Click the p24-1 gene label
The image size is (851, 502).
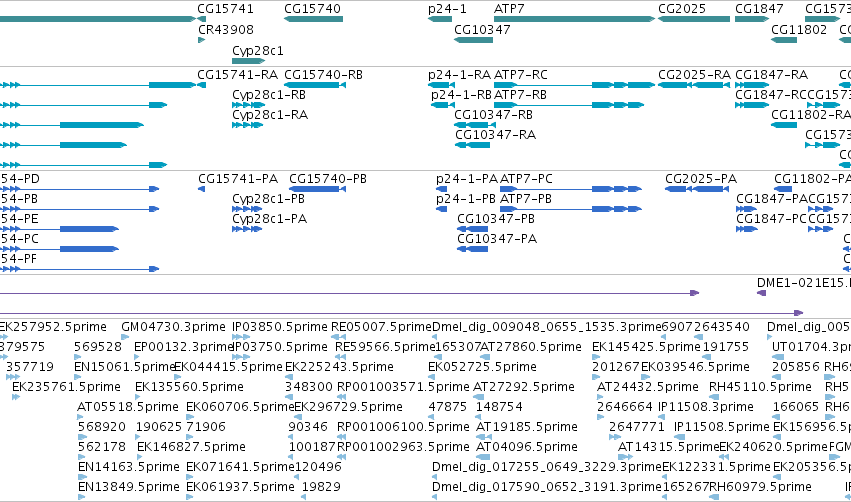pos(447,9)
